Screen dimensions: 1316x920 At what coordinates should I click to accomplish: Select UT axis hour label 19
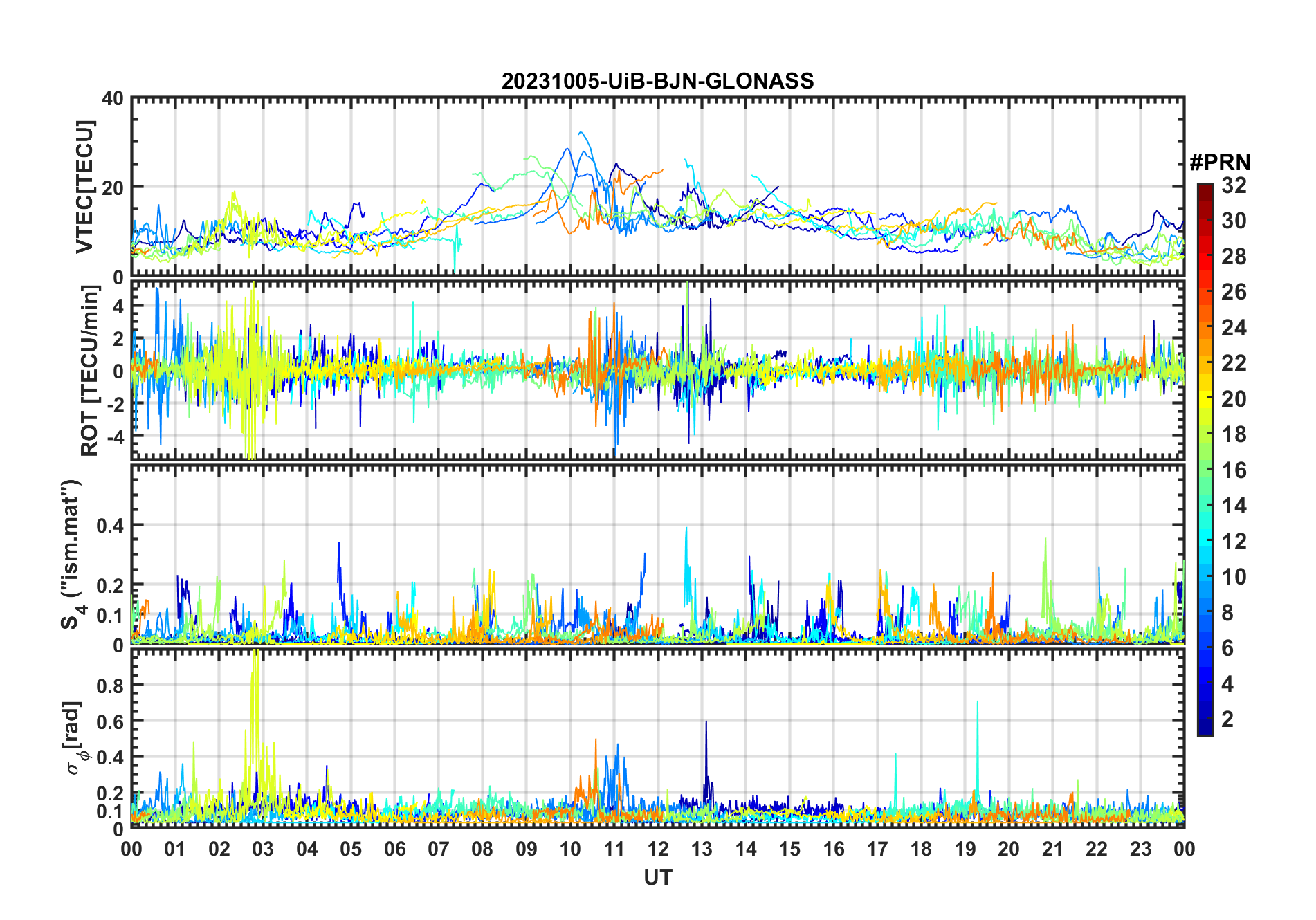pos(965,849)
